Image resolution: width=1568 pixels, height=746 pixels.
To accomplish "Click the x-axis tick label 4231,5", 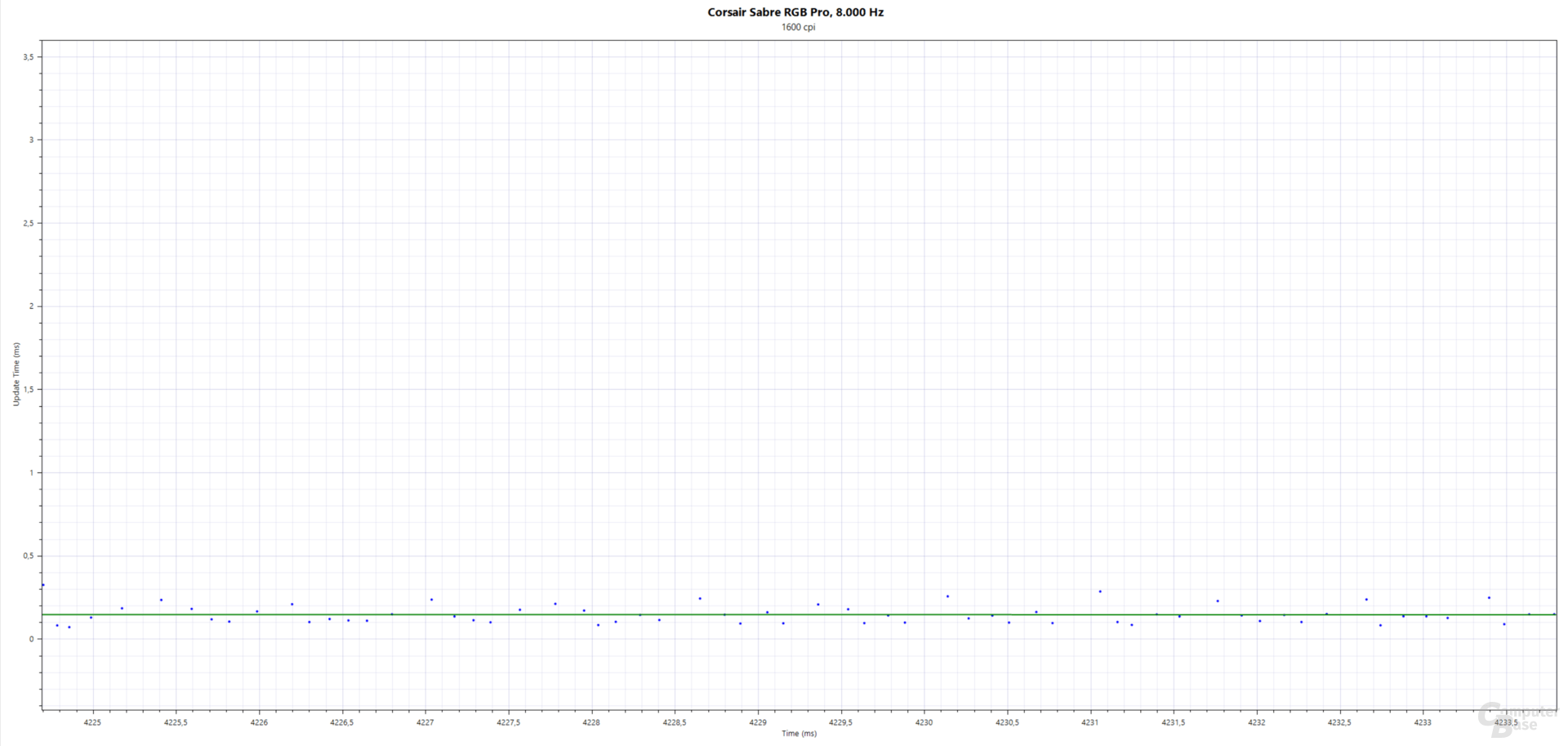I will (1174, 722).
